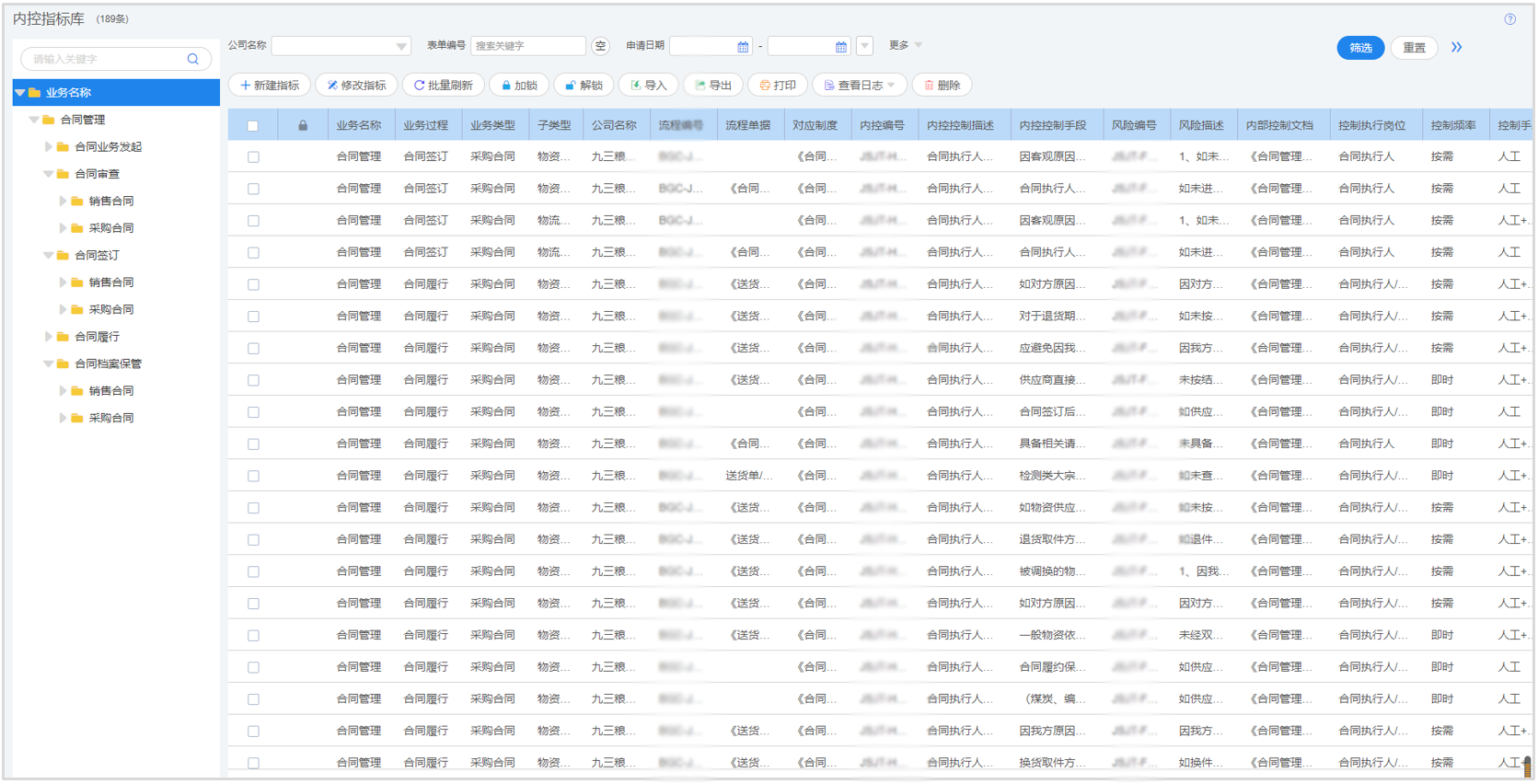The width and height of the screenshot is (1538, 784).
Task: Click the folder icon of 合同管理
Action: pyautogui.click(x=49, y=120)
